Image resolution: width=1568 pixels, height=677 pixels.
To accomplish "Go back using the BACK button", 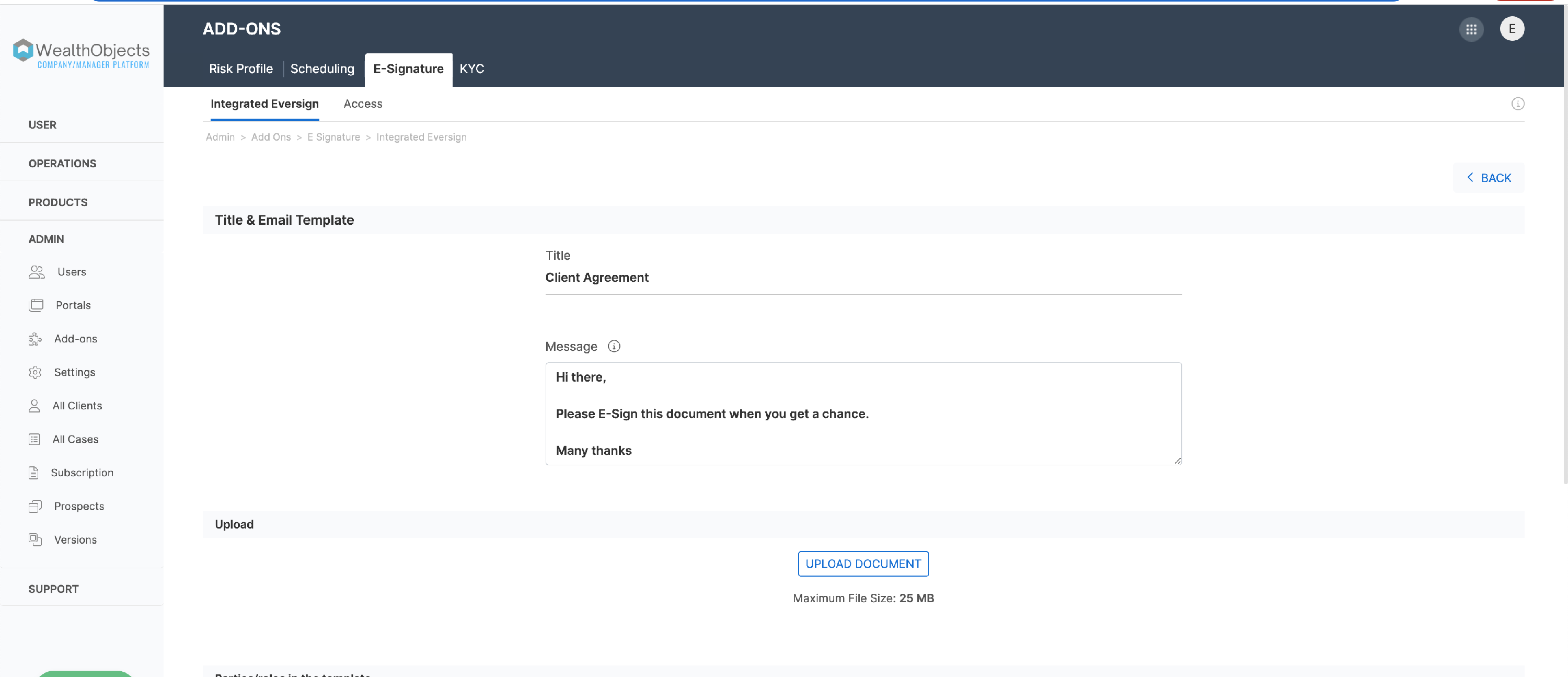I will click(1488, 178).
